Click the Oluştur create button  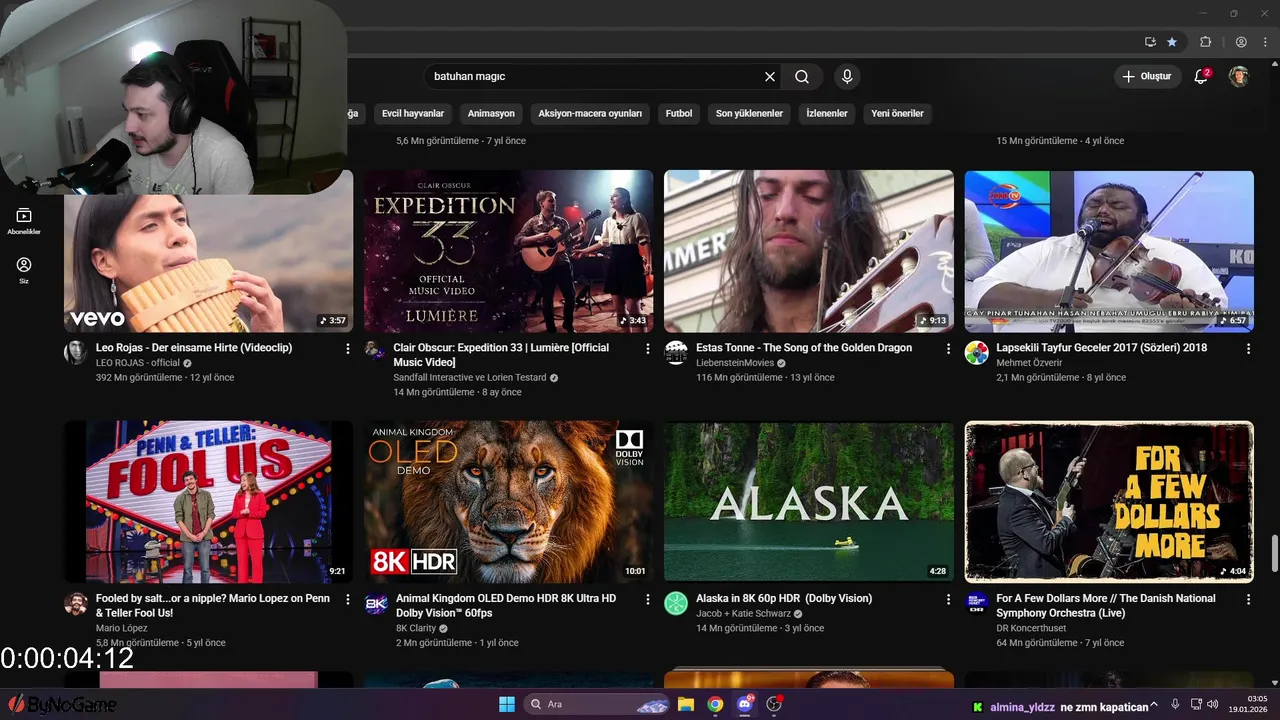[x=1148, y=76]
